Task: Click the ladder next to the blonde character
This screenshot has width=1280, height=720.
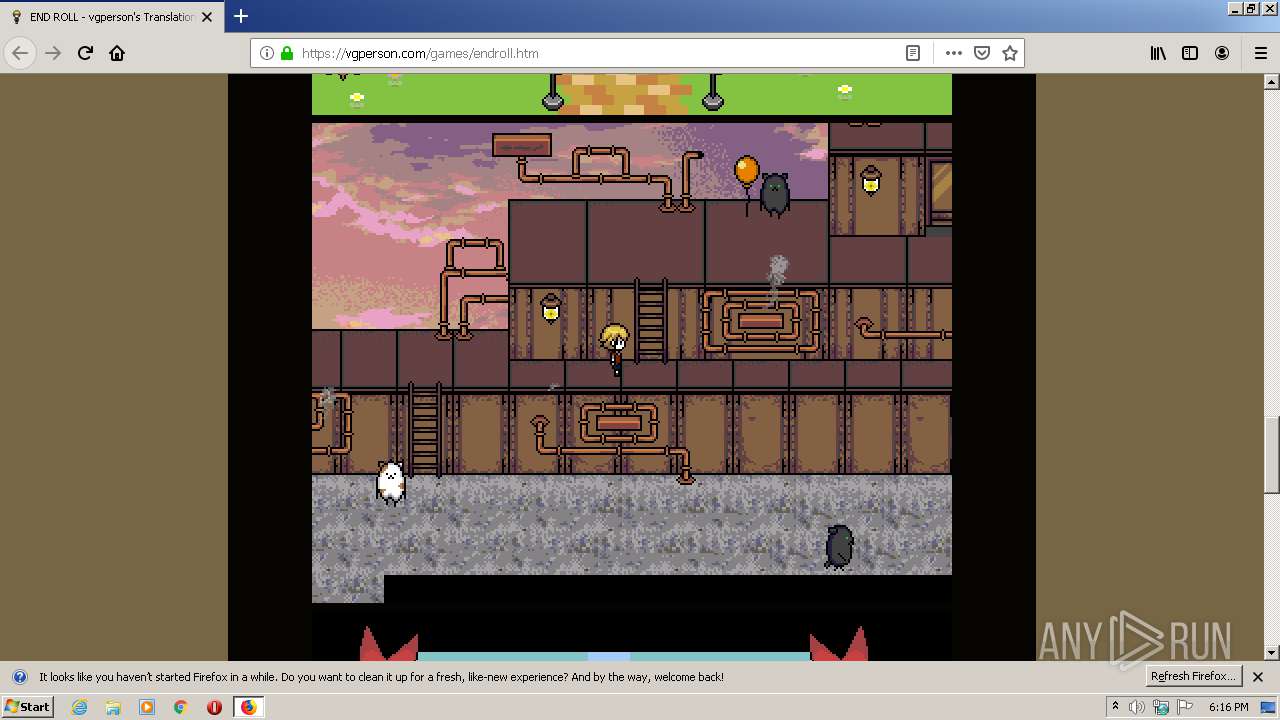Action: 651,321
